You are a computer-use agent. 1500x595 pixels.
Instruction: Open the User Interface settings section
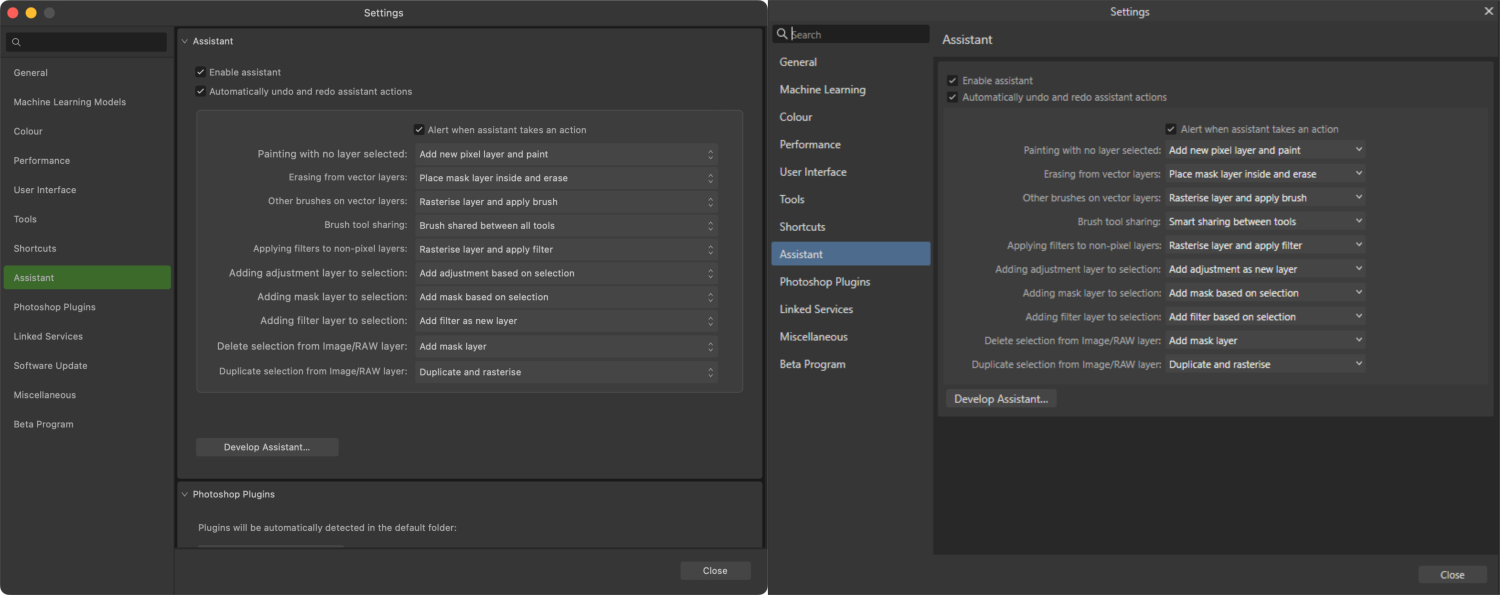44,189
